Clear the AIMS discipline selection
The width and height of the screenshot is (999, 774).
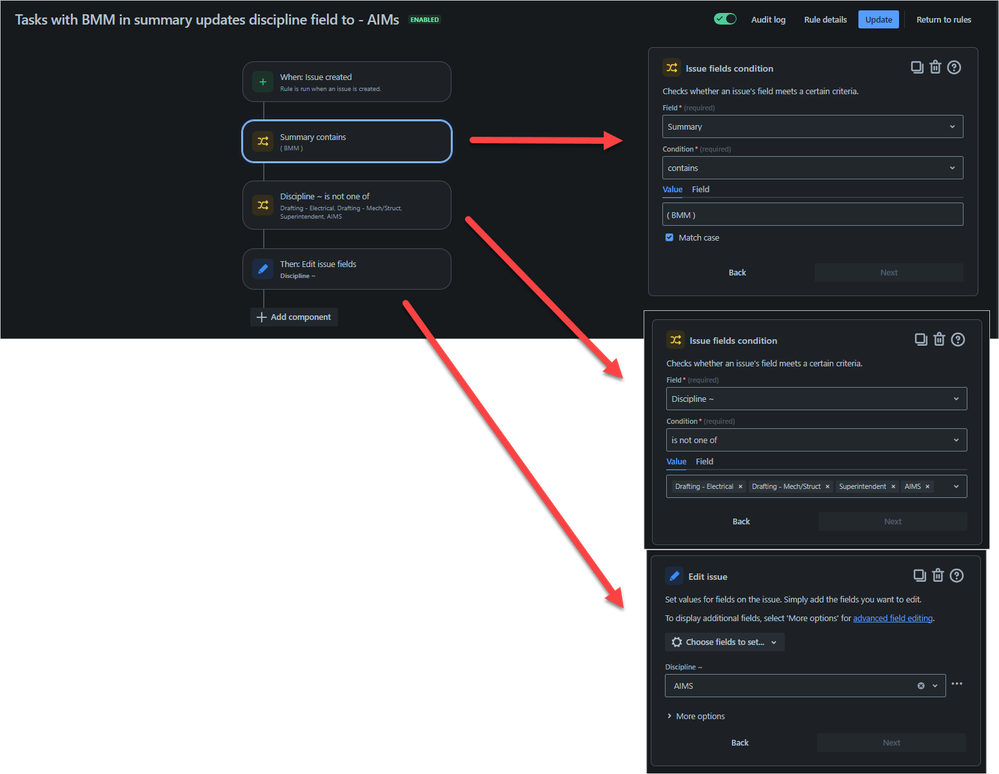pos(921,686)
